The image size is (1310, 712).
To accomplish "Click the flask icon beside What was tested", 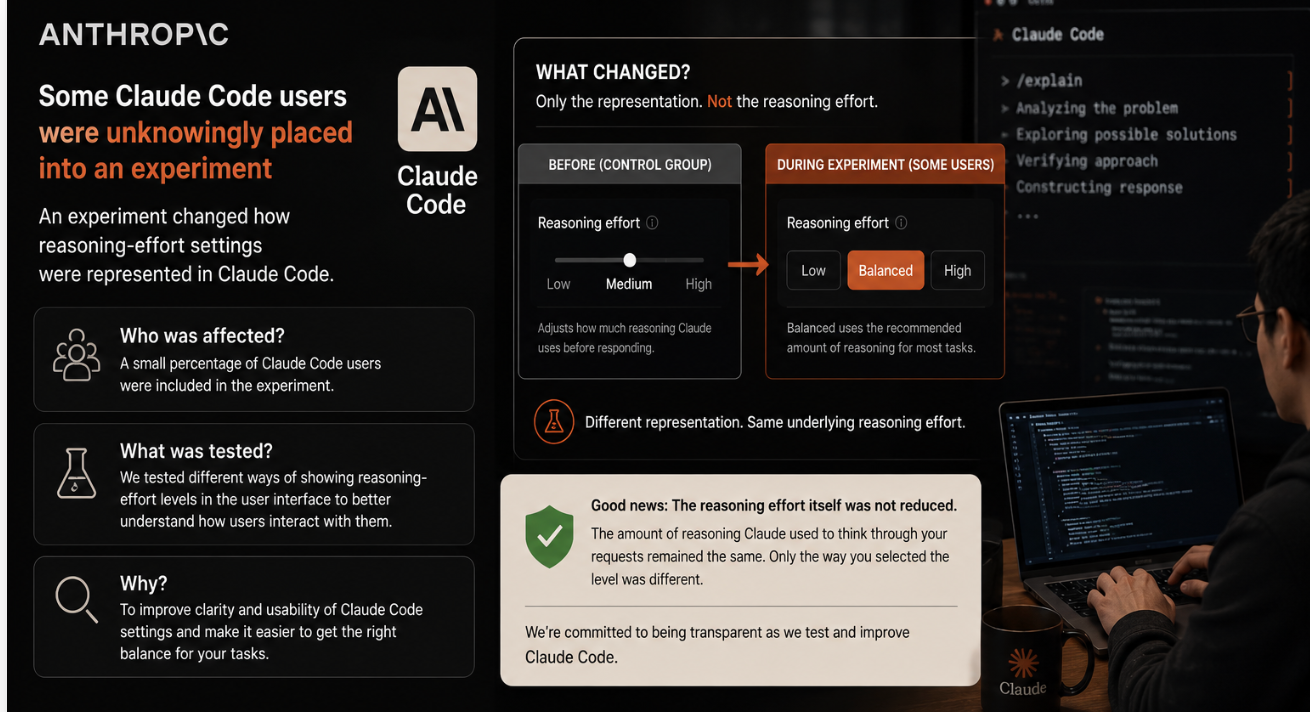I will (x=76, y=474).
